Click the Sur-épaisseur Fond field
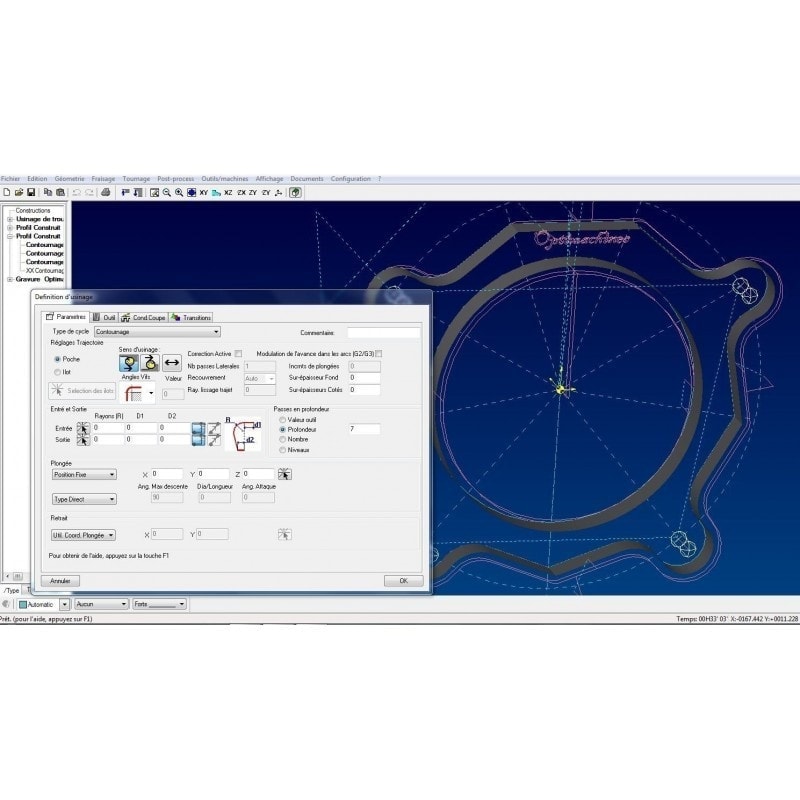 [x=364, y=378]
